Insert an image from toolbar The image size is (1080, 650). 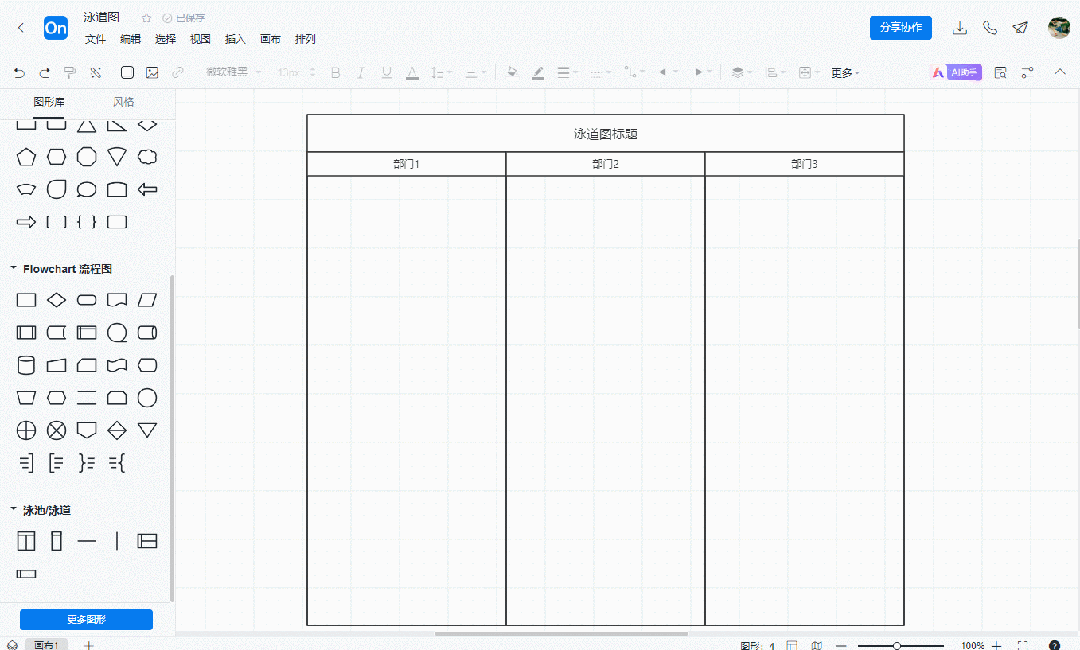pos(152,72)
